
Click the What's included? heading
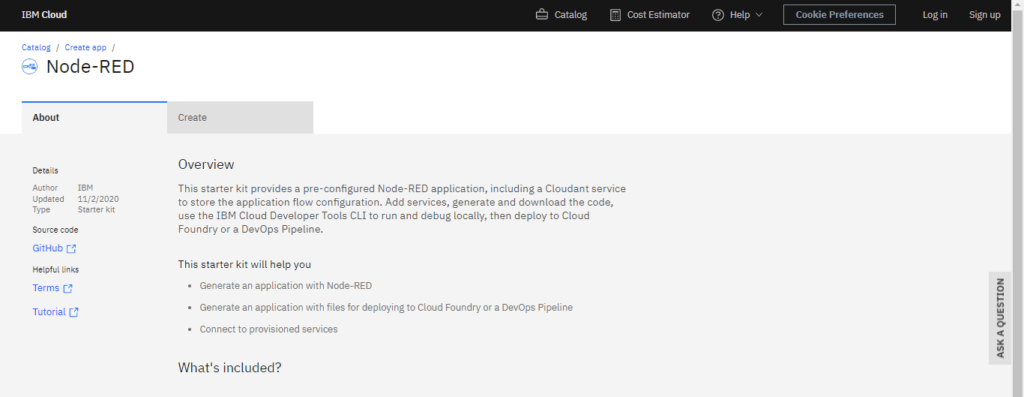[229, 368]
